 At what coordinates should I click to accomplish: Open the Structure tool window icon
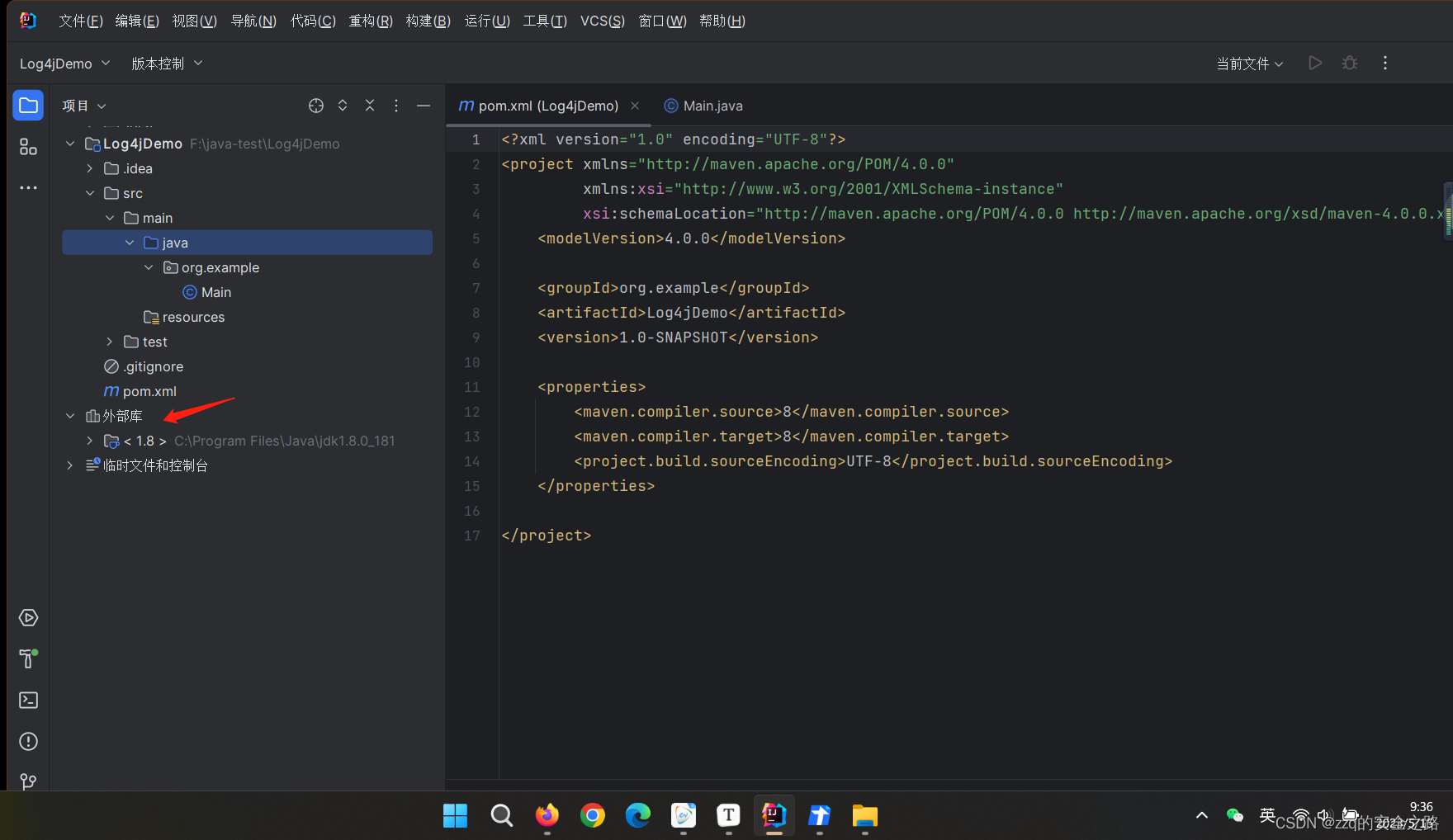tap(28, 147)
